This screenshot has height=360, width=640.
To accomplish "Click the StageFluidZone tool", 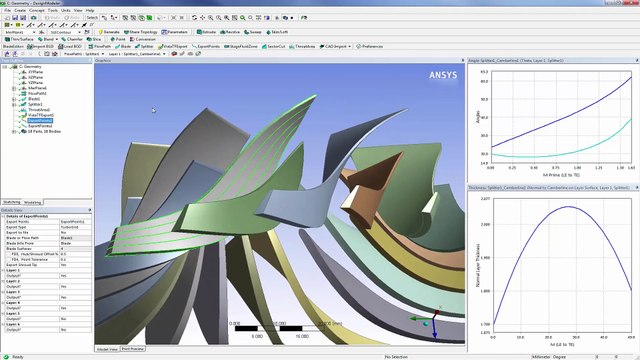I will (x=241, y=47).
